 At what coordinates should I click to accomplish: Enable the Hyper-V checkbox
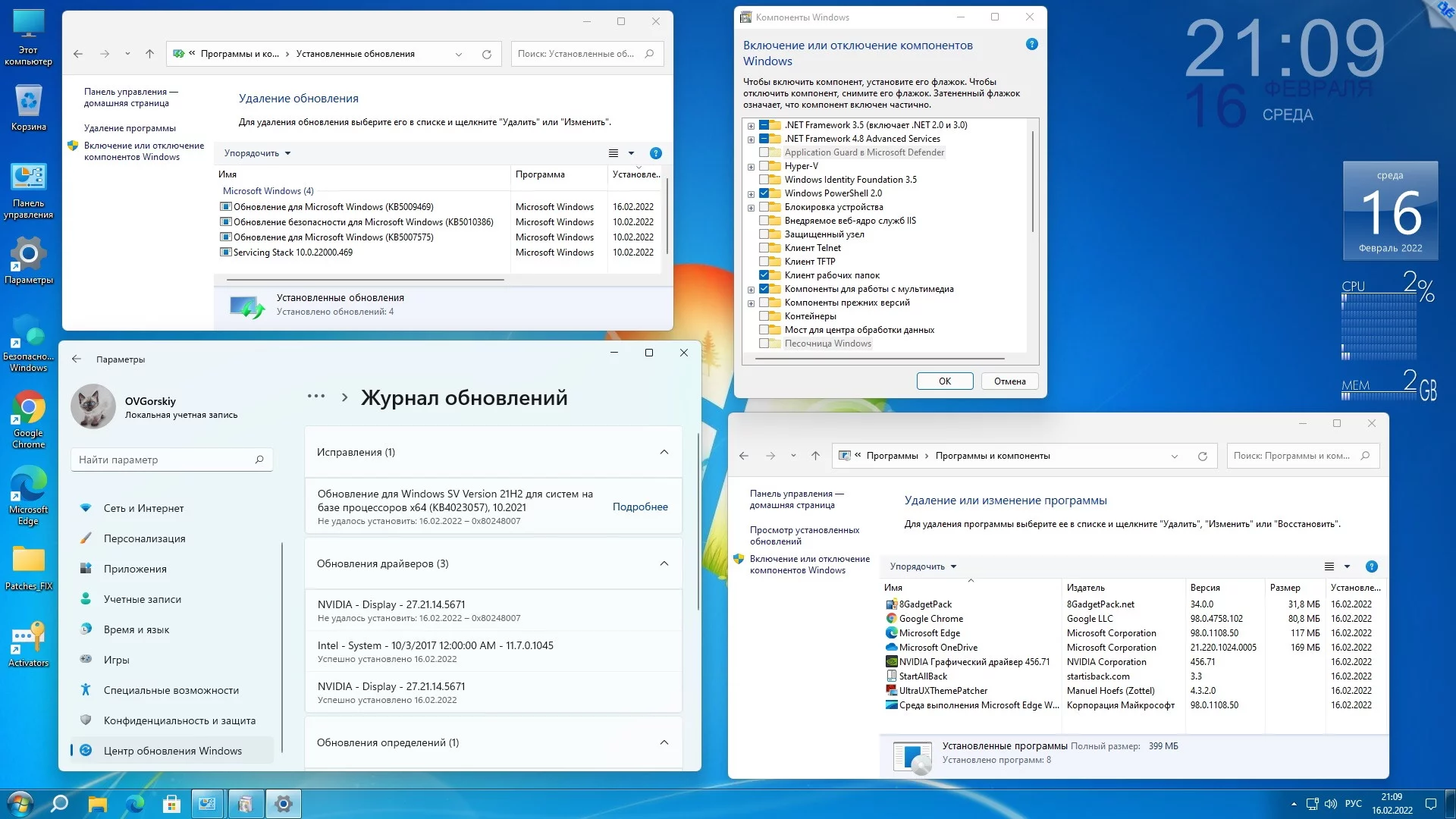click(764, 166)
